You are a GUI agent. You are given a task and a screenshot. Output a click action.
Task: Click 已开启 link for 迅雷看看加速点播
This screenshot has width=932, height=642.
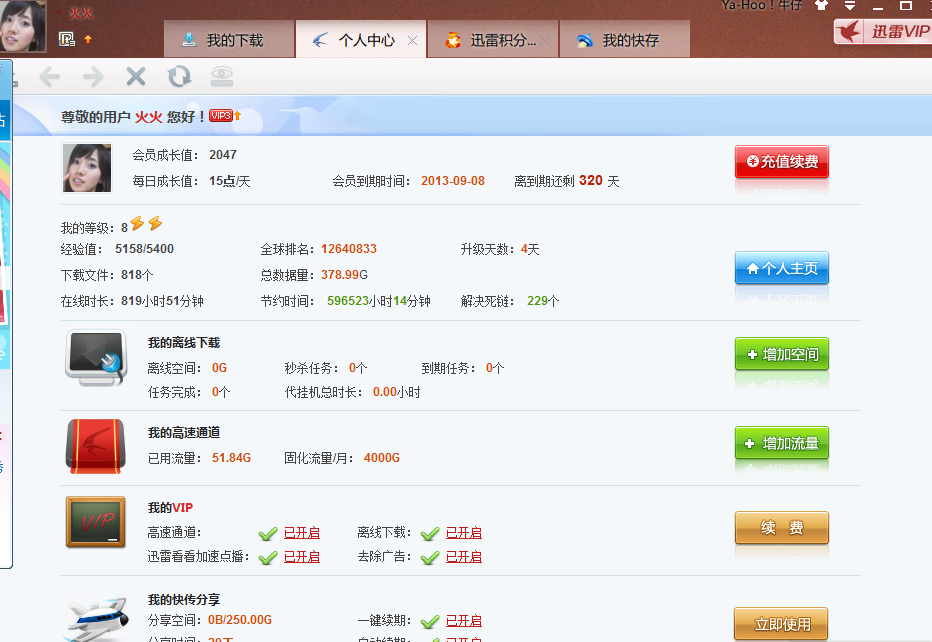[302, 556]
